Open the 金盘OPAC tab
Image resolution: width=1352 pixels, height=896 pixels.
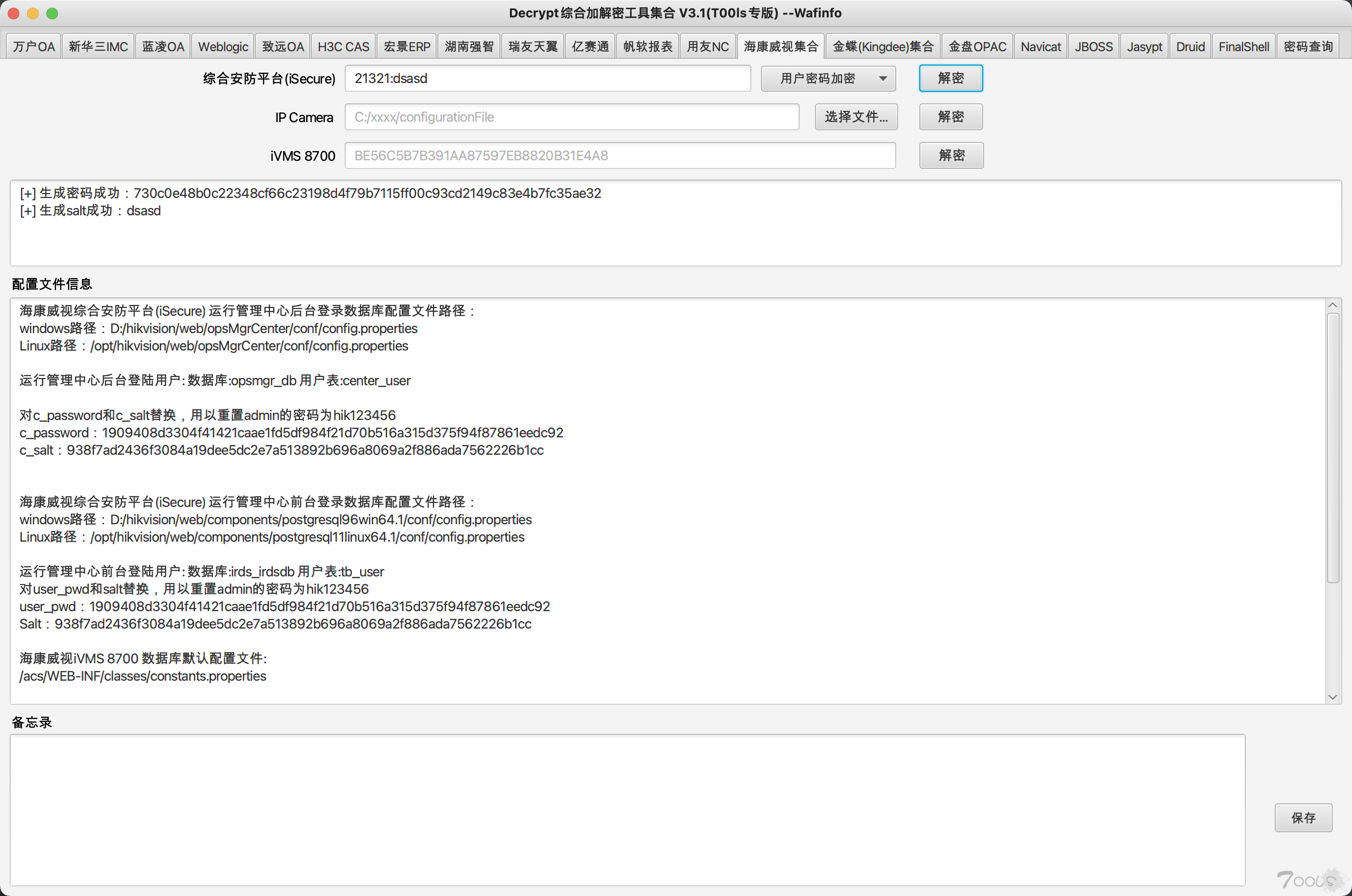(977, 46)
